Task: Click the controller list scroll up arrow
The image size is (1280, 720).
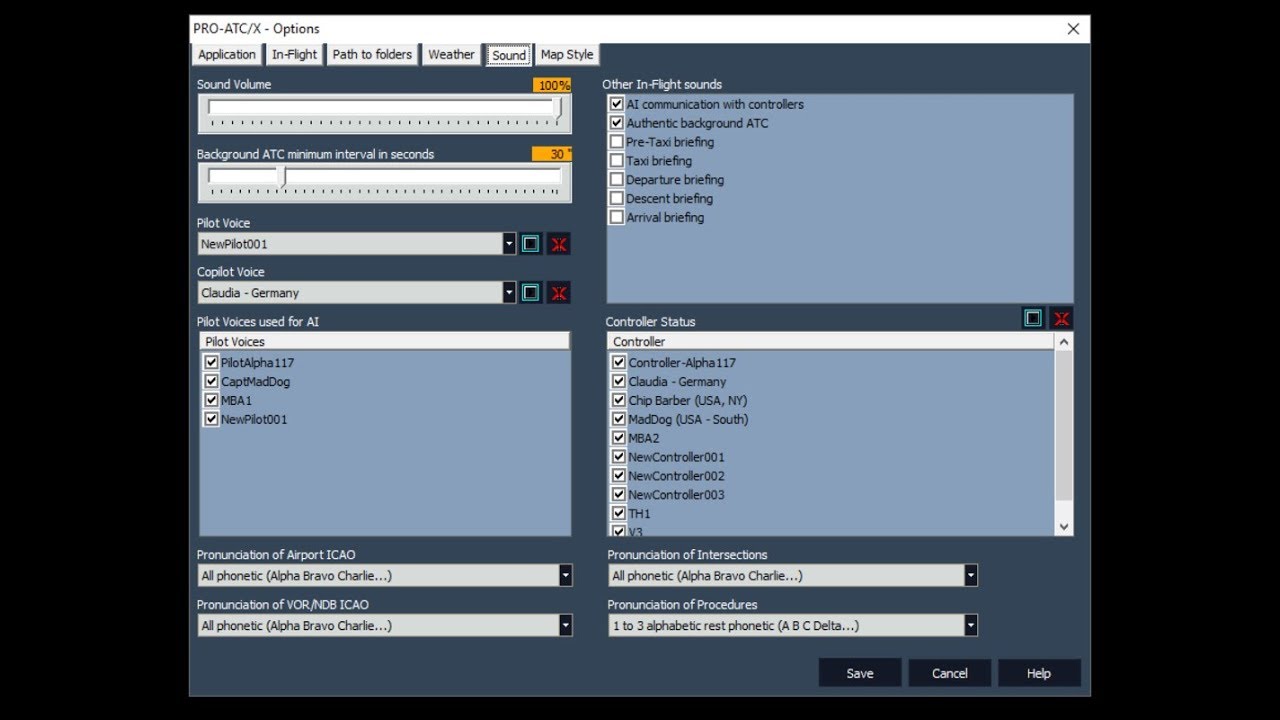Action: 1064,342
